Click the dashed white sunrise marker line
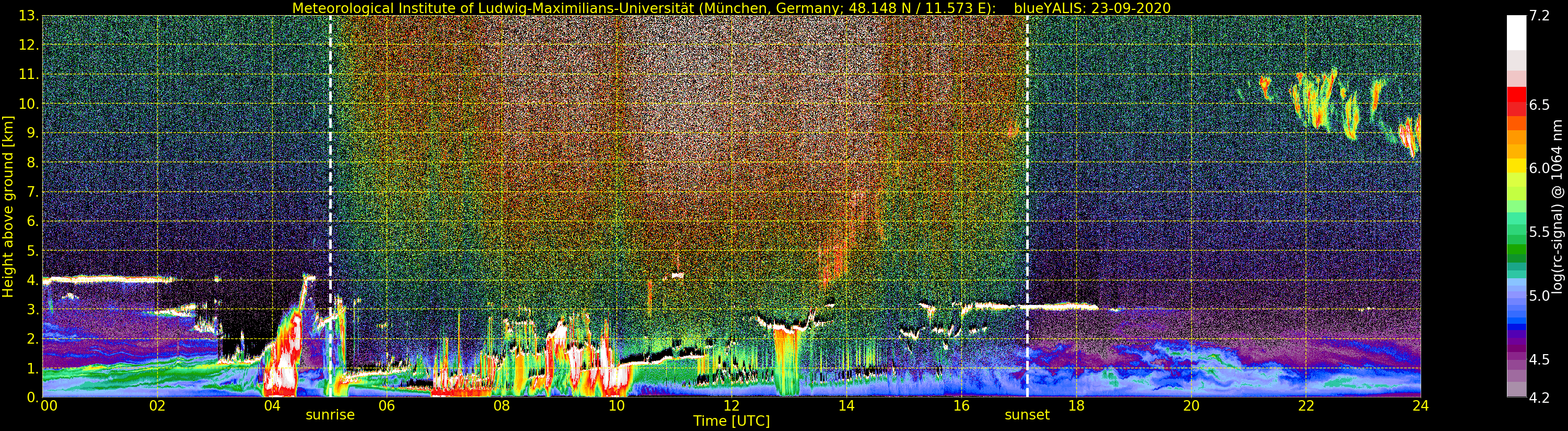Screen dimensions: 1568x431 point(331,206)
